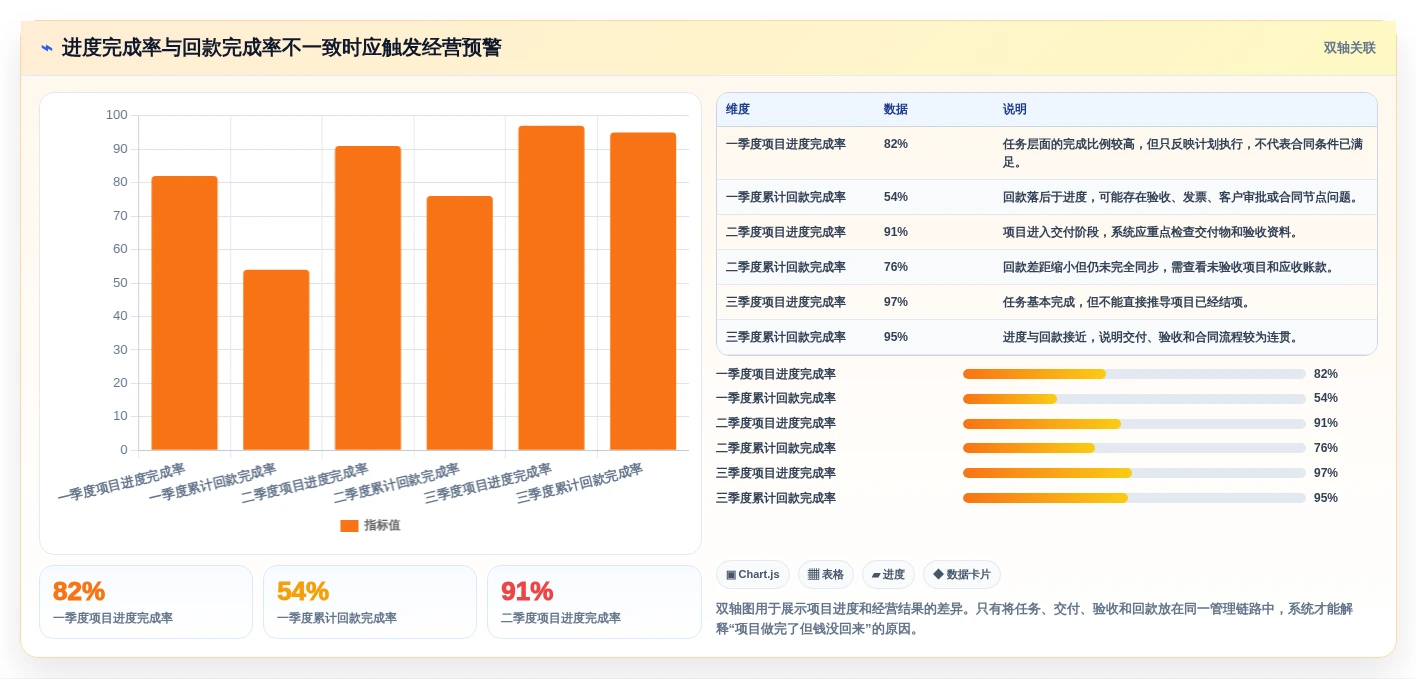Click the 91% progress bar for 二季度项目进度完成率

pos(1134,424)
